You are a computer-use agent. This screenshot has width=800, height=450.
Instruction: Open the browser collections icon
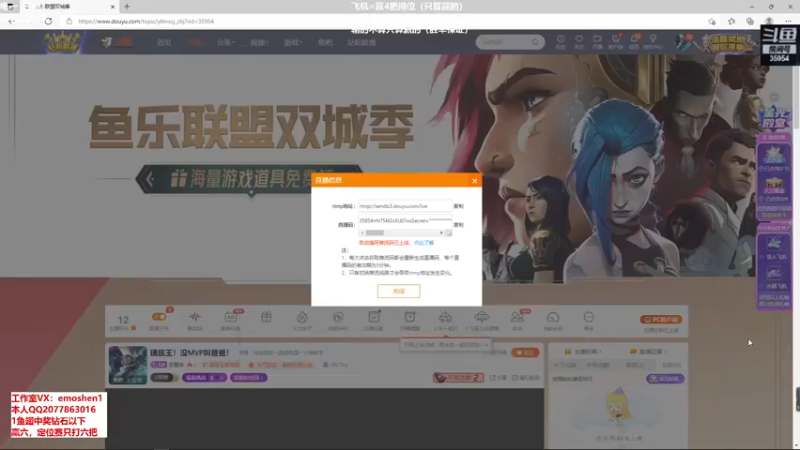[750, 21]
